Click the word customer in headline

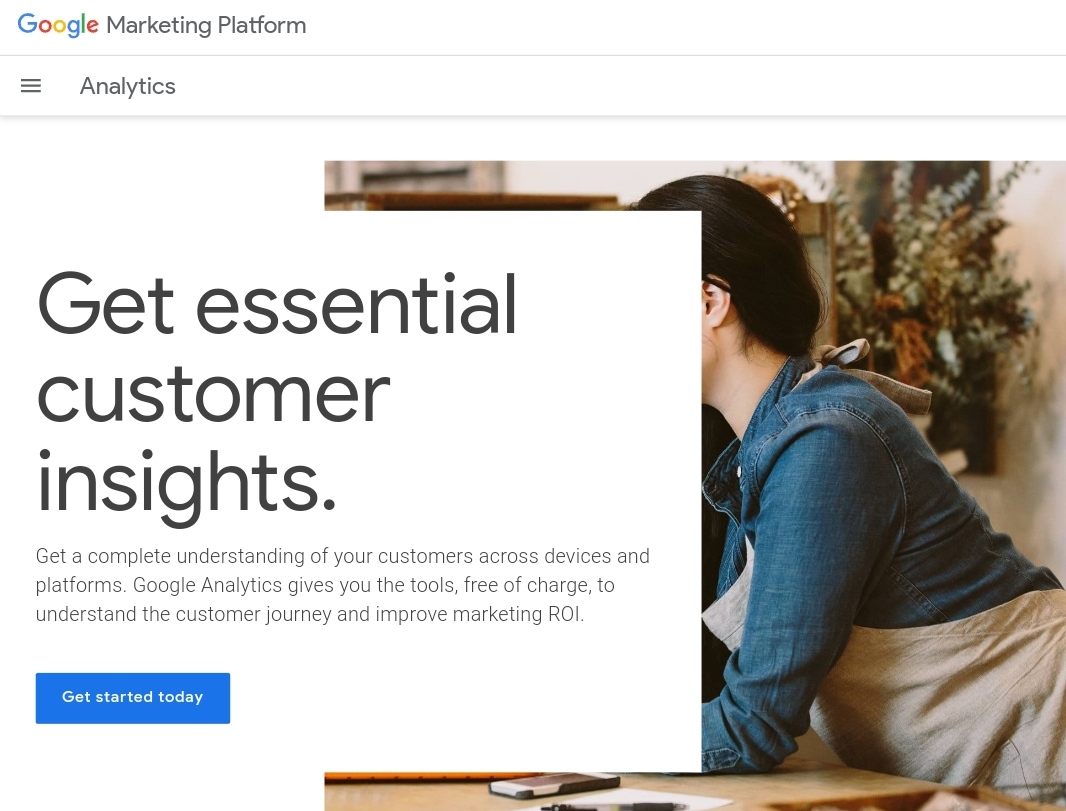213,393
